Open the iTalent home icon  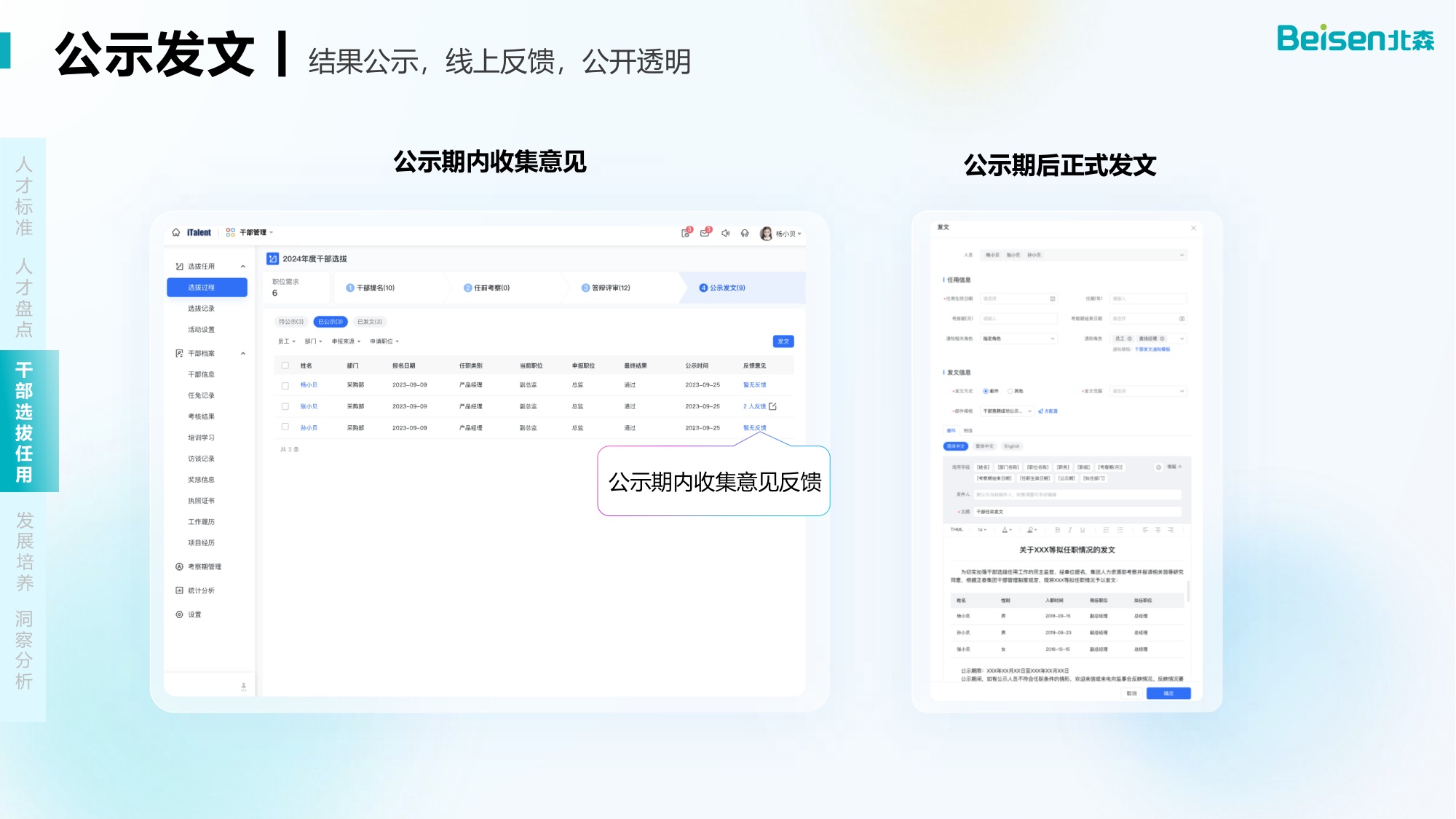pos(175,233)
